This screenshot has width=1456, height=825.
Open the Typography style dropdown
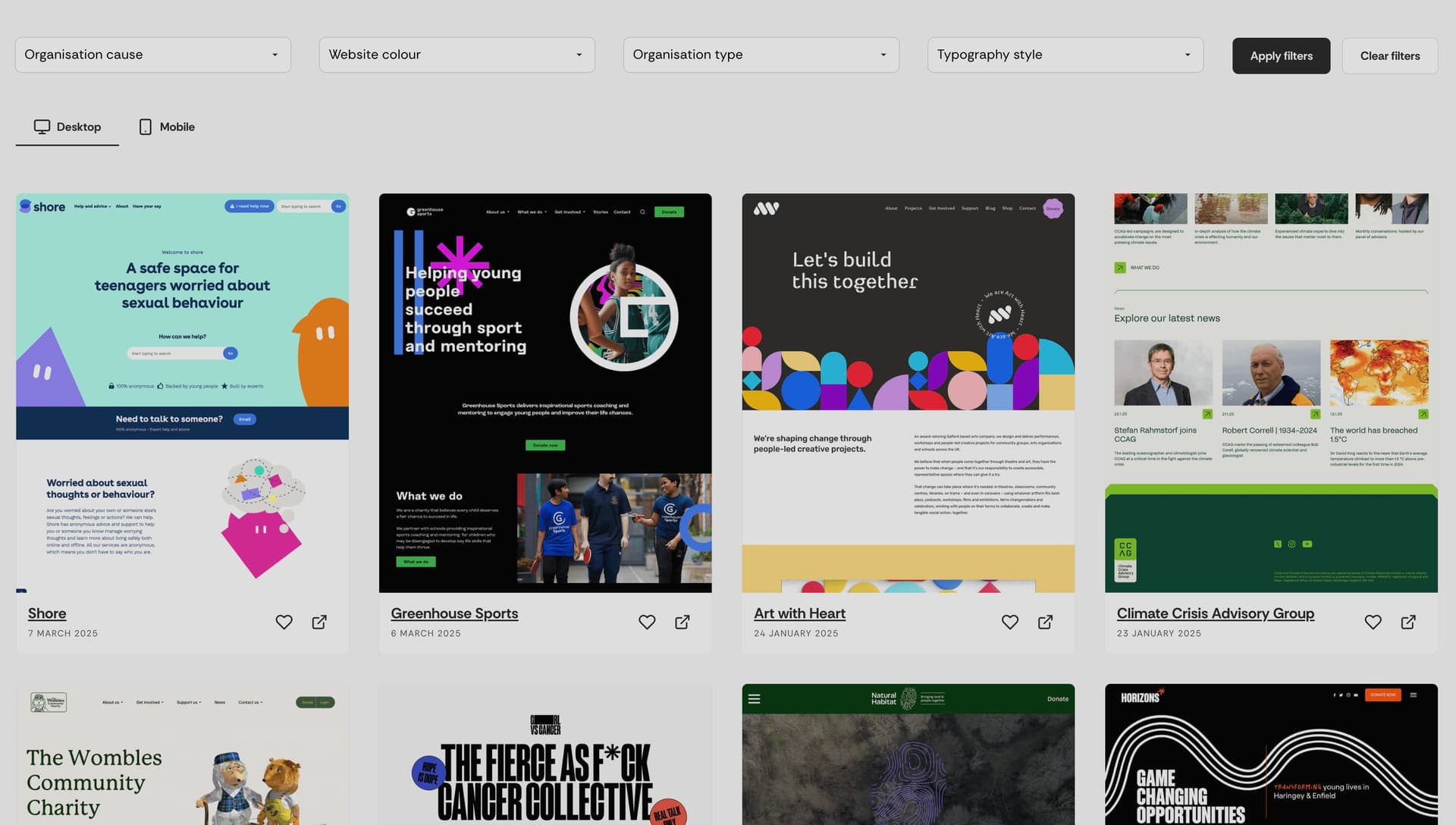pyautogui.click(x=1065, y=55)
